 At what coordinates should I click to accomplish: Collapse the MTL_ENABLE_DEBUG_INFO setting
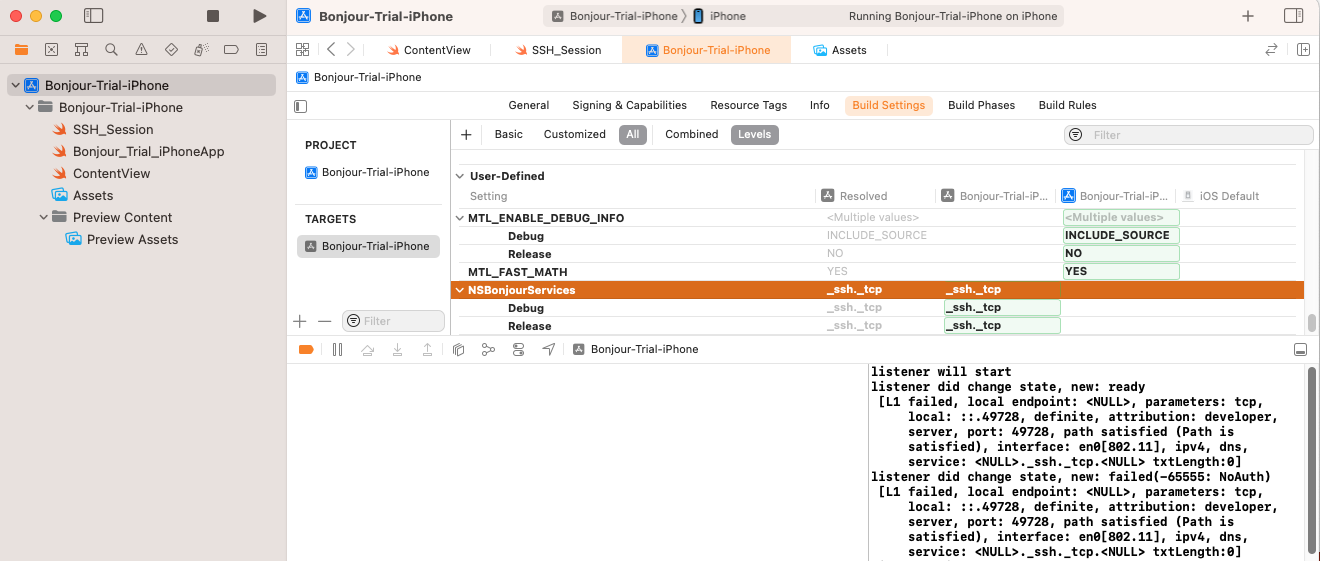click(x=460, y=218)
